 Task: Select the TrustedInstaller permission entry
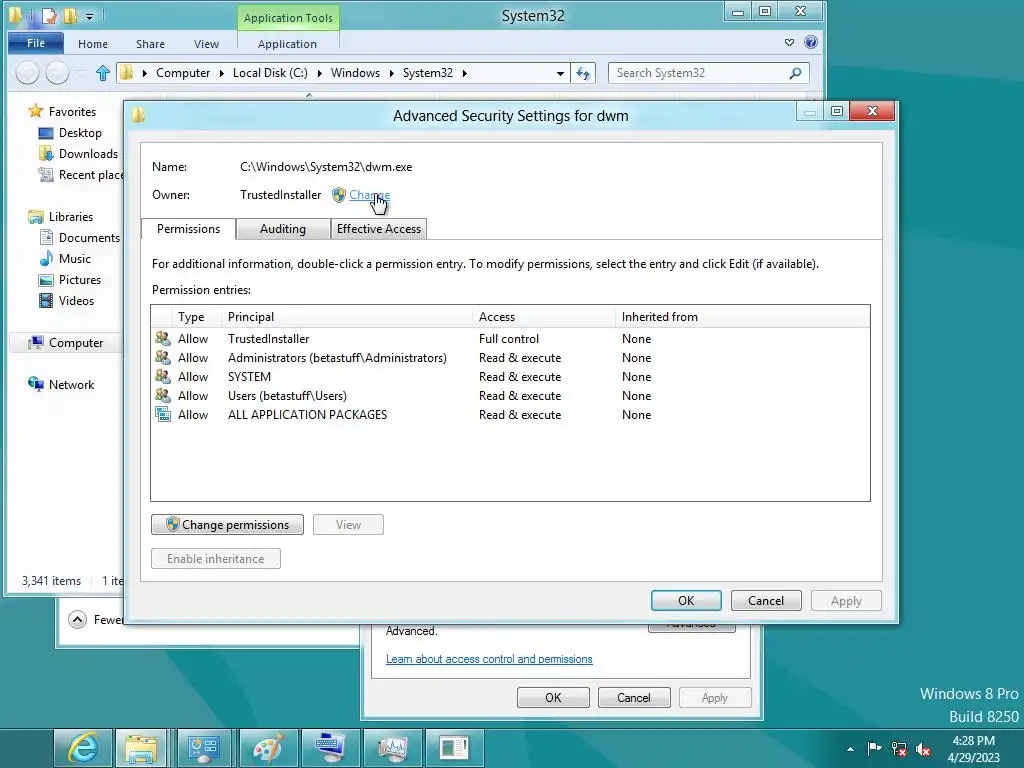(510, 338)
